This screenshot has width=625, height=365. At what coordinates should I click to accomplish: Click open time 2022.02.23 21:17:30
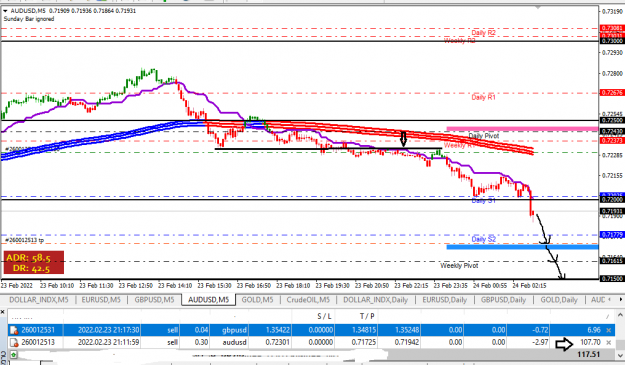[108, 330]
